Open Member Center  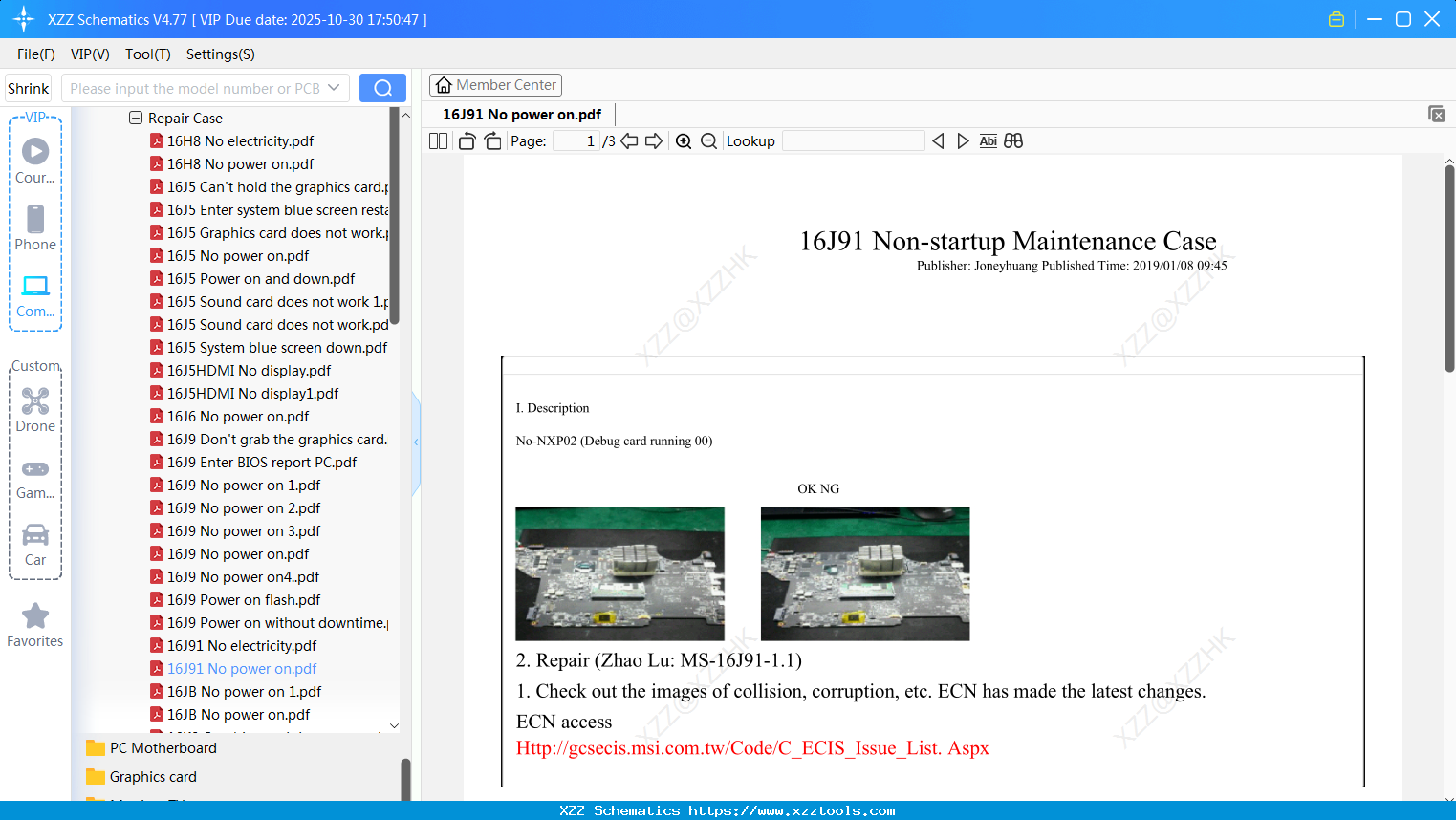coord(495,85)
